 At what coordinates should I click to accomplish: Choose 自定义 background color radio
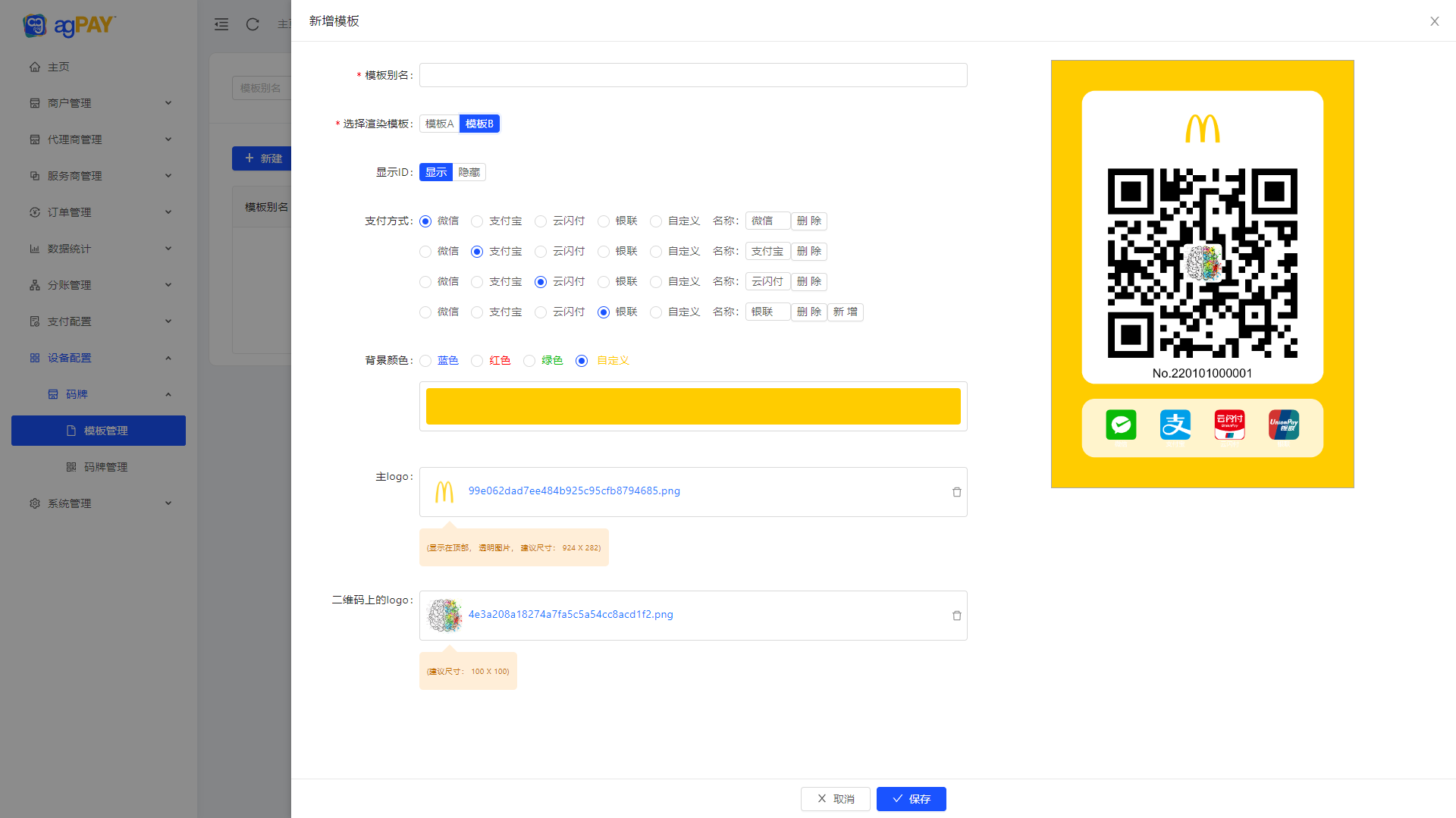pos(582,361)
